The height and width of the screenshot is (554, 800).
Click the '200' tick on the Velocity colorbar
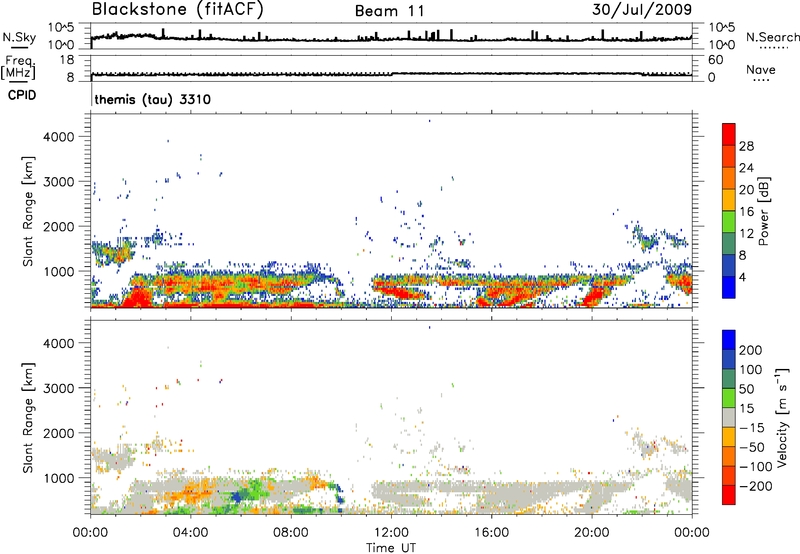coord(751,350)
